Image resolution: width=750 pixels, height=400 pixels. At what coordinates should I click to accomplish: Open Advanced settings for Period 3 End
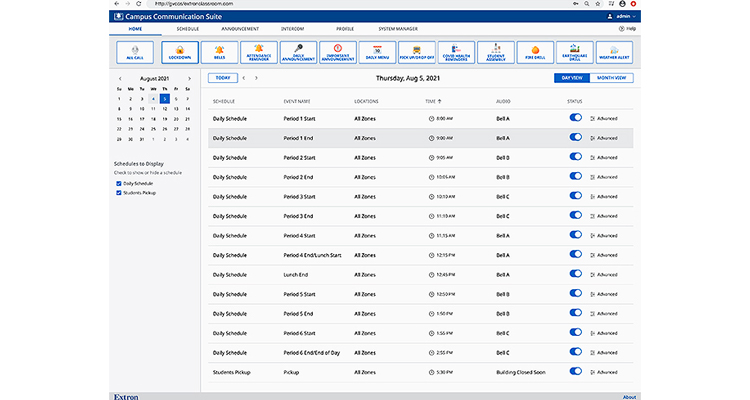pyautogui.click(x=604, y=216)
